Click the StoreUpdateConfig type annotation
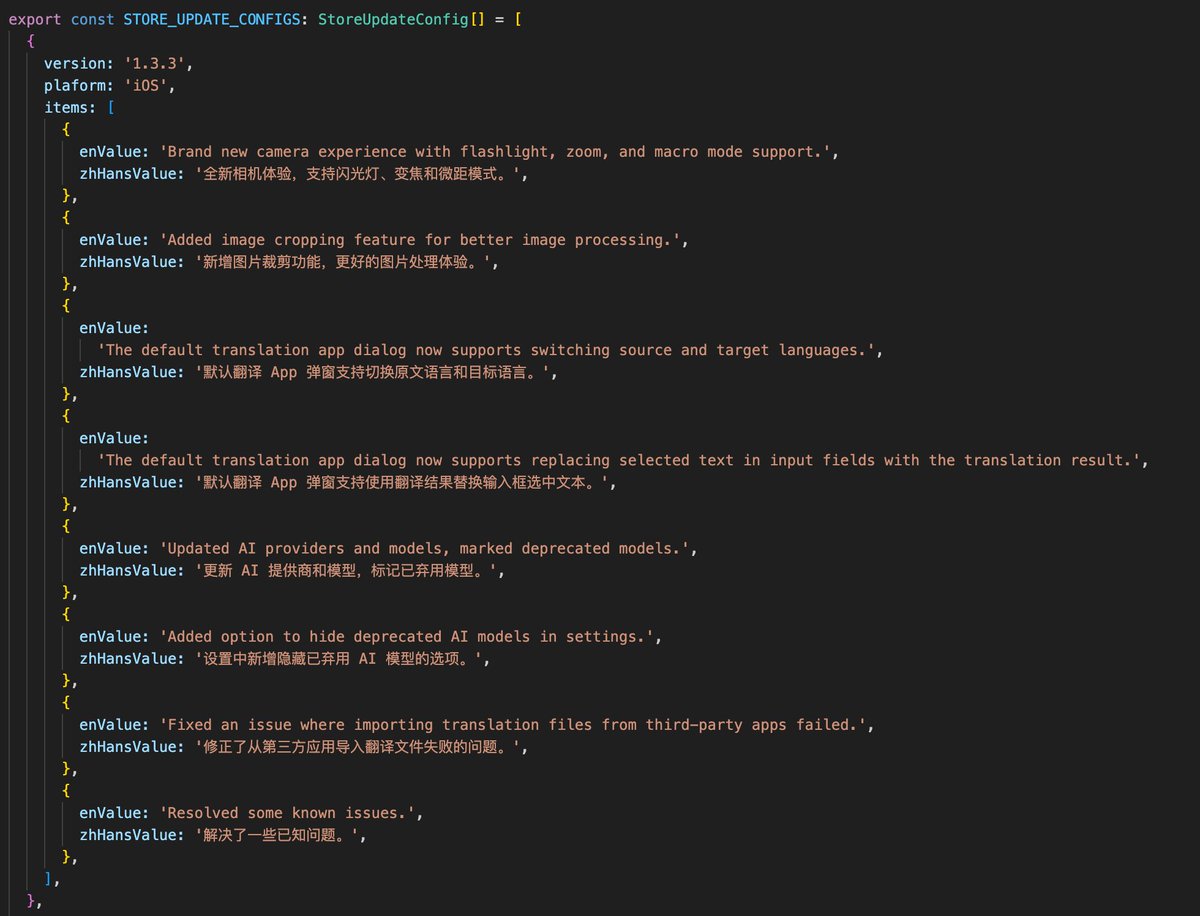Viewport: 1200px width, 916px height. point(393,19)
